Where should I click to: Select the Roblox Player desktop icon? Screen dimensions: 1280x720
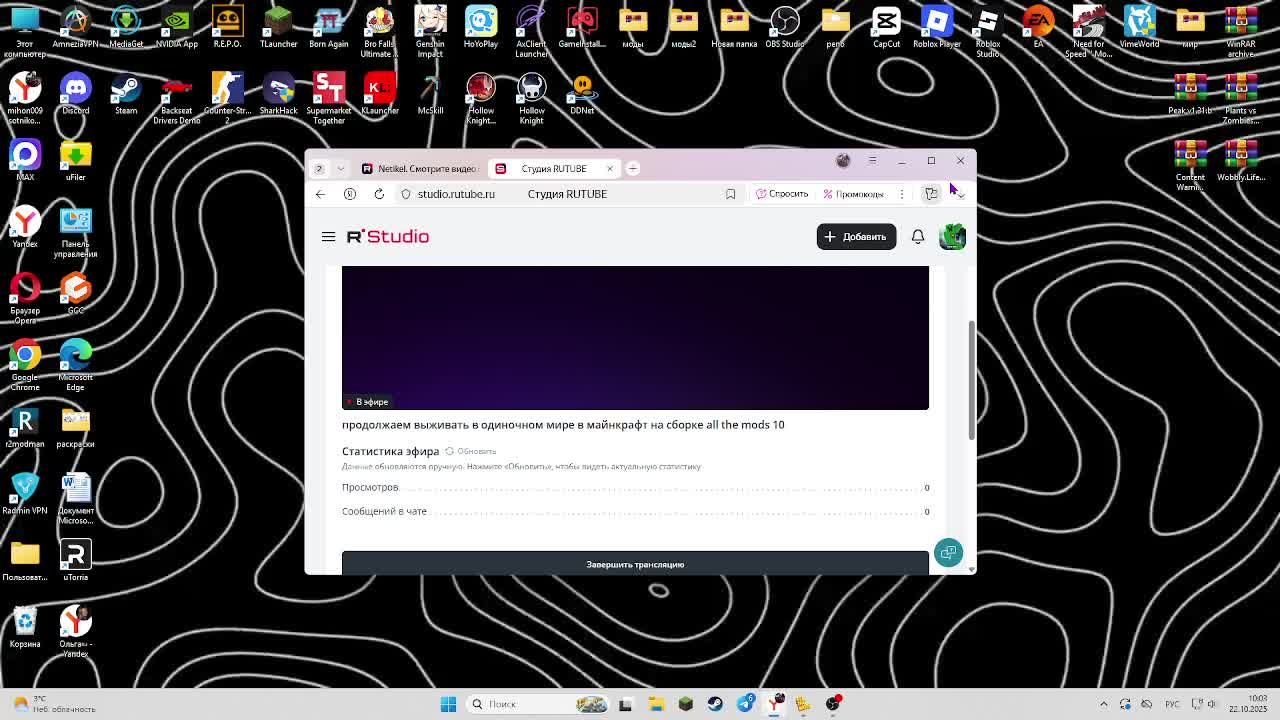click(937, 27)
